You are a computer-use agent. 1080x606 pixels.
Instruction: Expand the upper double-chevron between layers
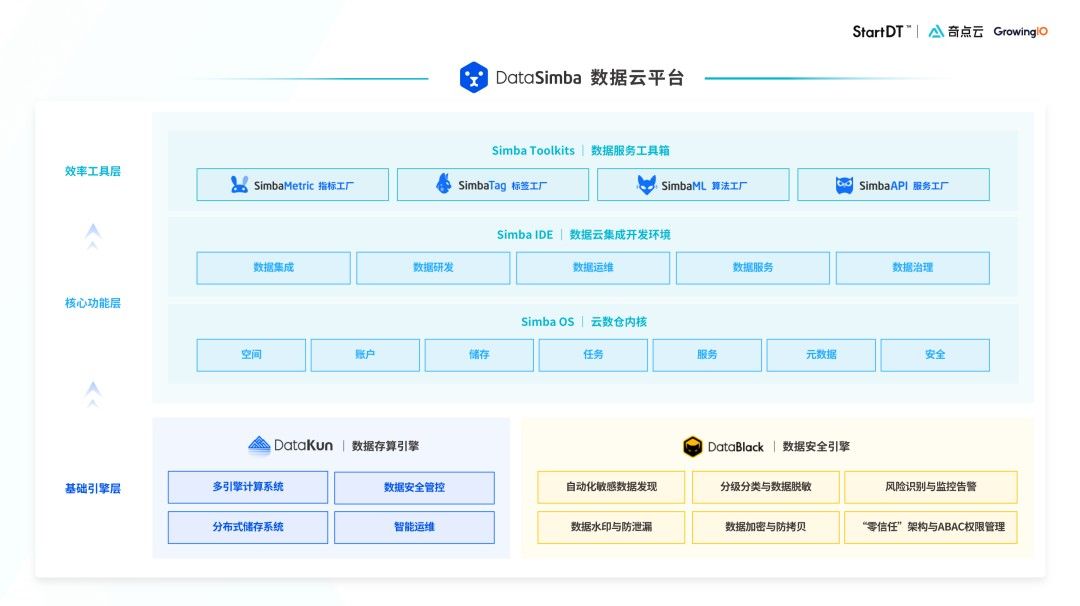93,235
